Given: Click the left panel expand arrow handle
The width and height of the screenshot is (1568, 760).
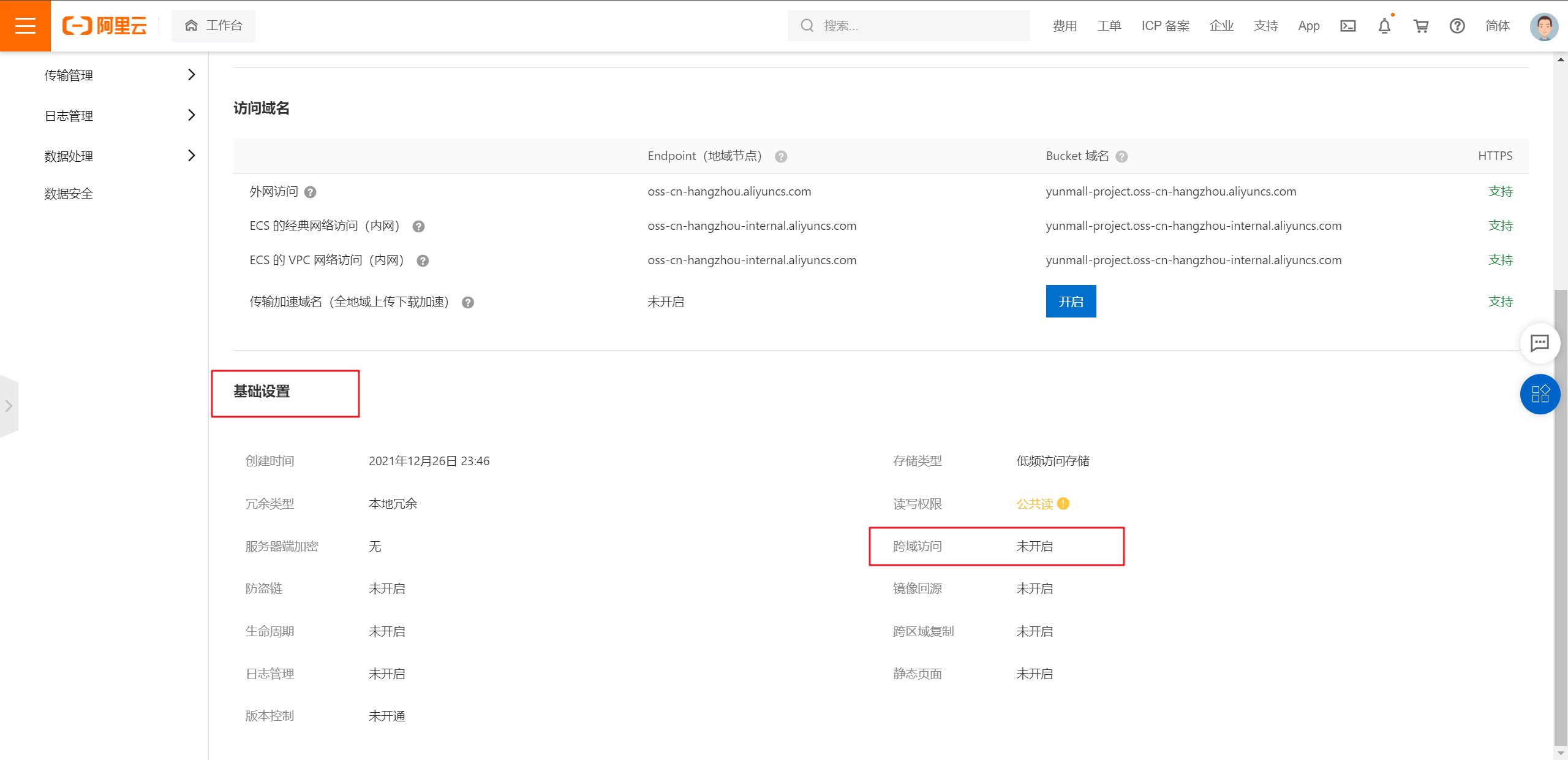Looking at the screenshot, I should pyautogui.click(x=9, y=406).
